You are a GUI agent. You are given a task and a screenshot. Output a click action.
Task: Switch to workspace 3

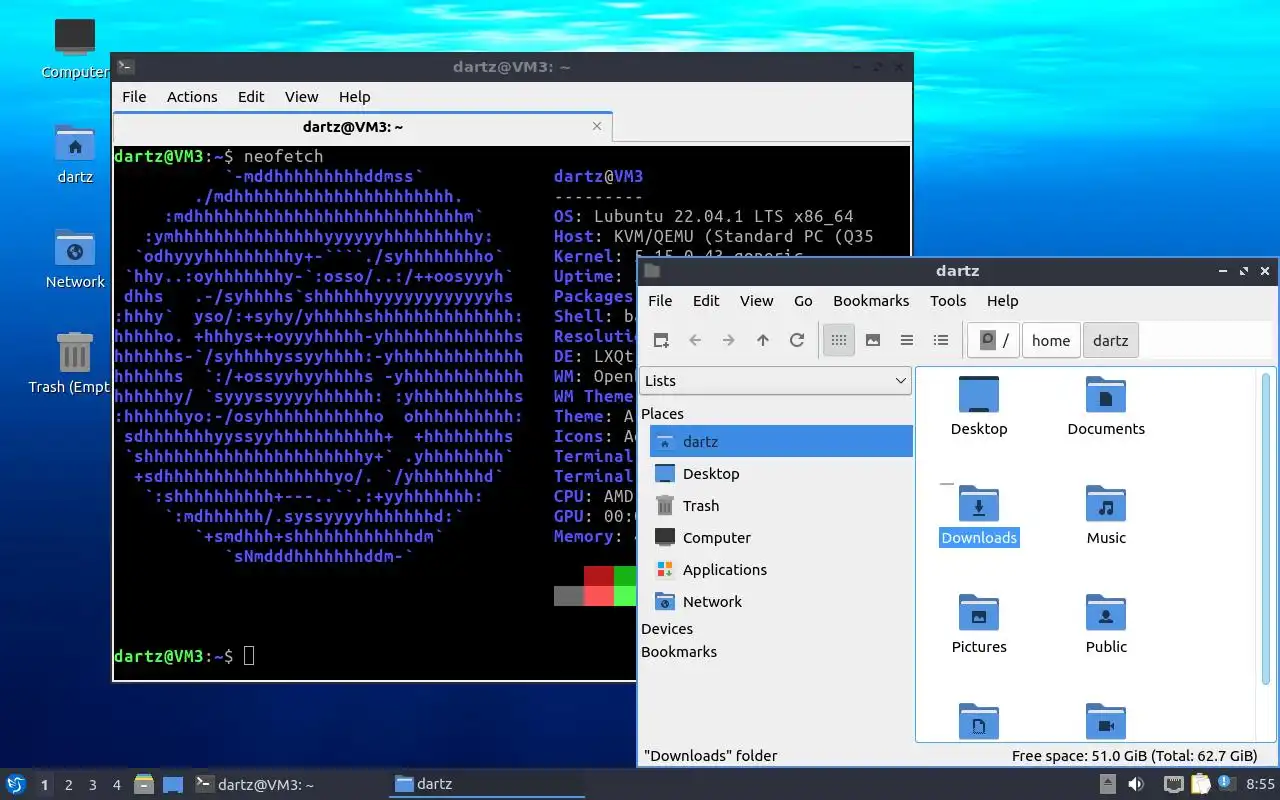[x=93, y=785]
